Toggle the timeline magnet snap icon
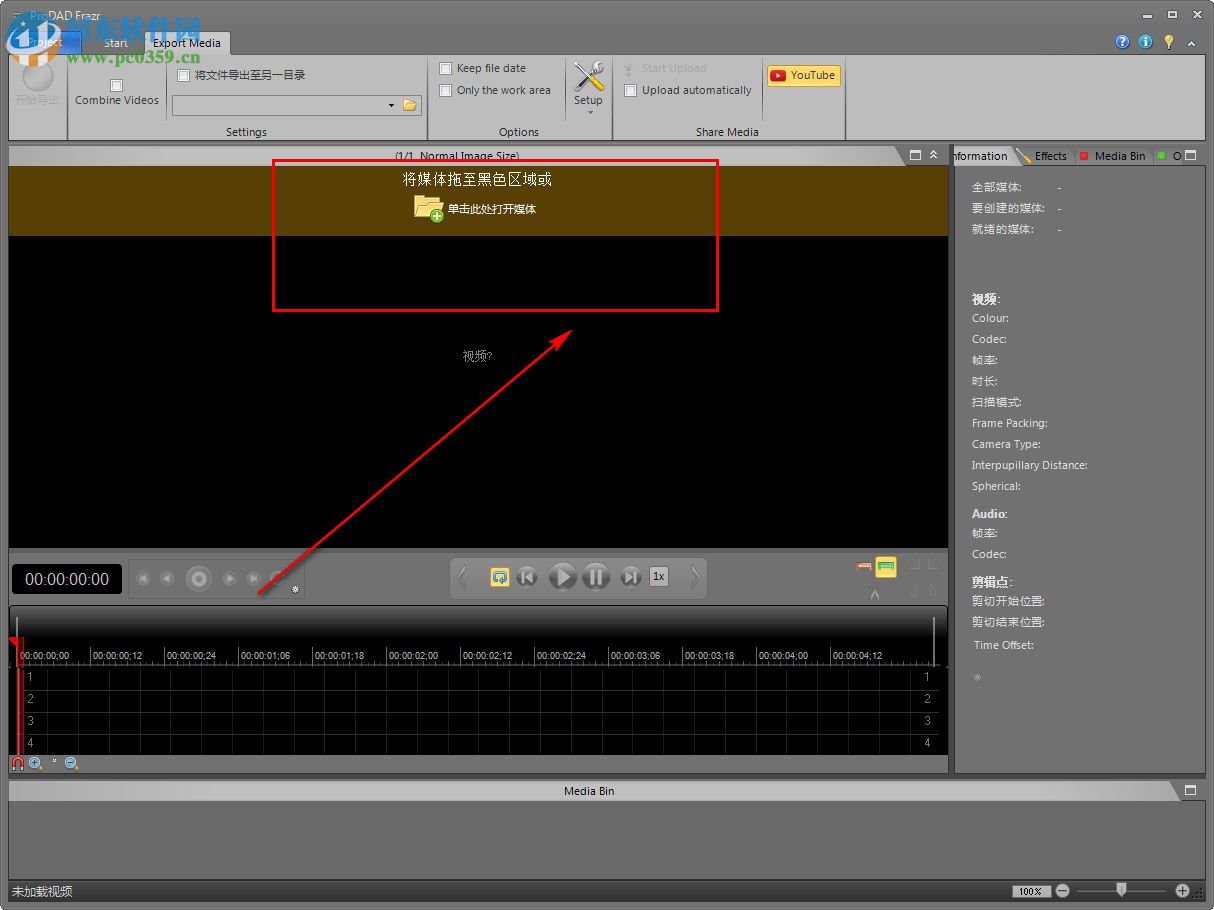The width and height of the screenshot is (1214, 910). click(x=17, y=763)
